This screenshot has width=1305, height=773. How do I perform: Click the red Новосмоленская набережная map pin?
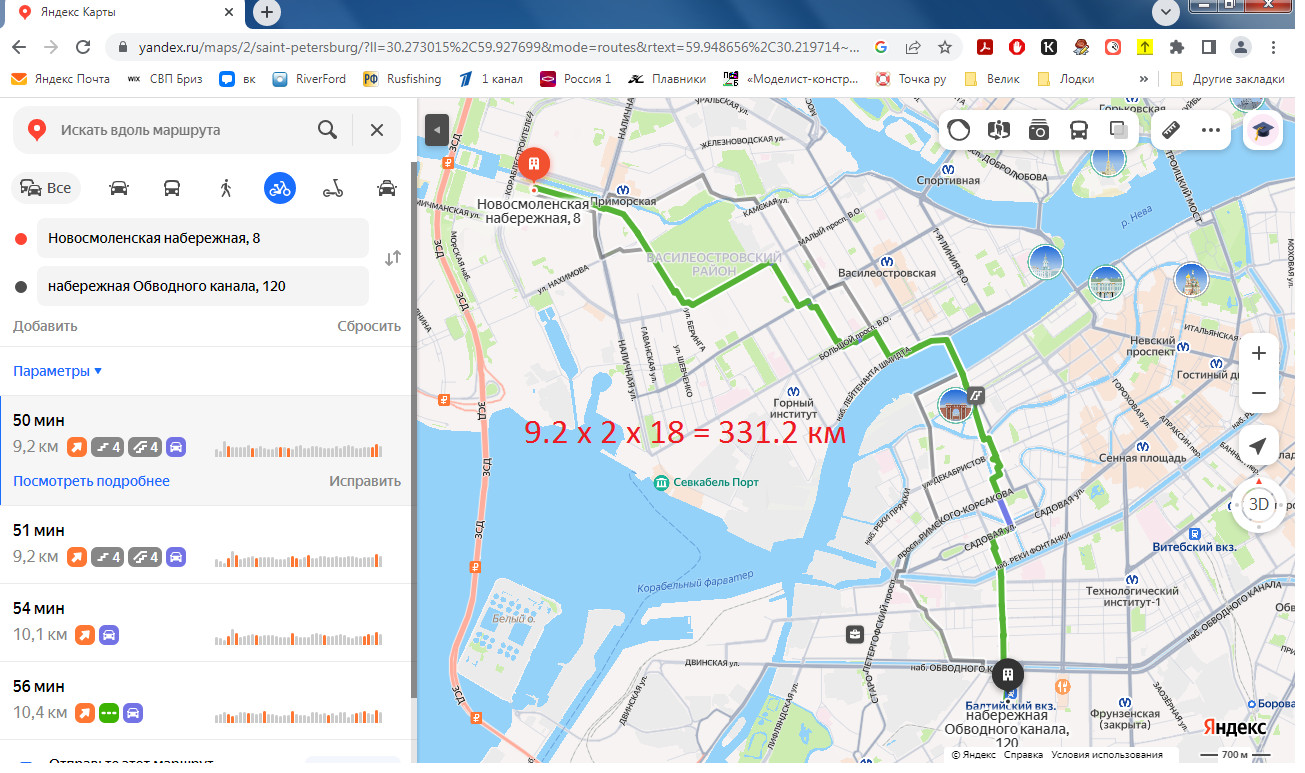pos(534,165)
